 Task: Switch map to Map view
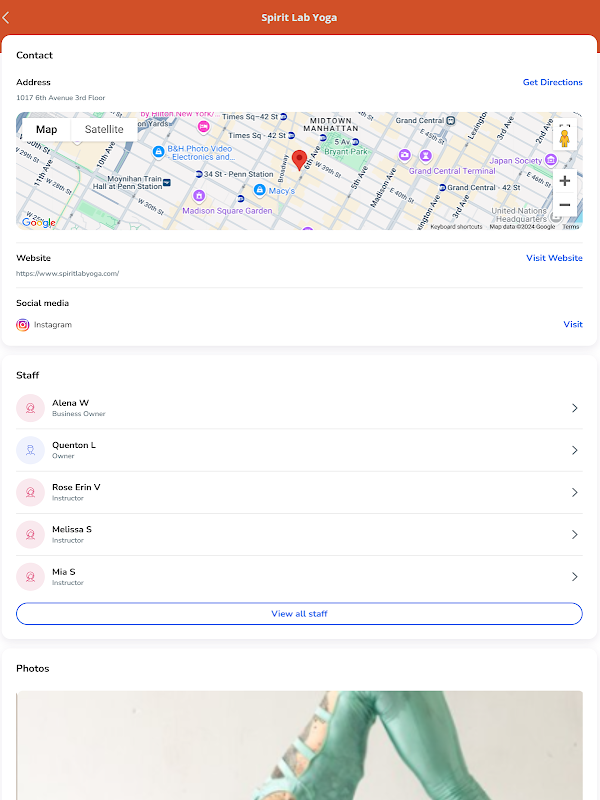point(46,130)
